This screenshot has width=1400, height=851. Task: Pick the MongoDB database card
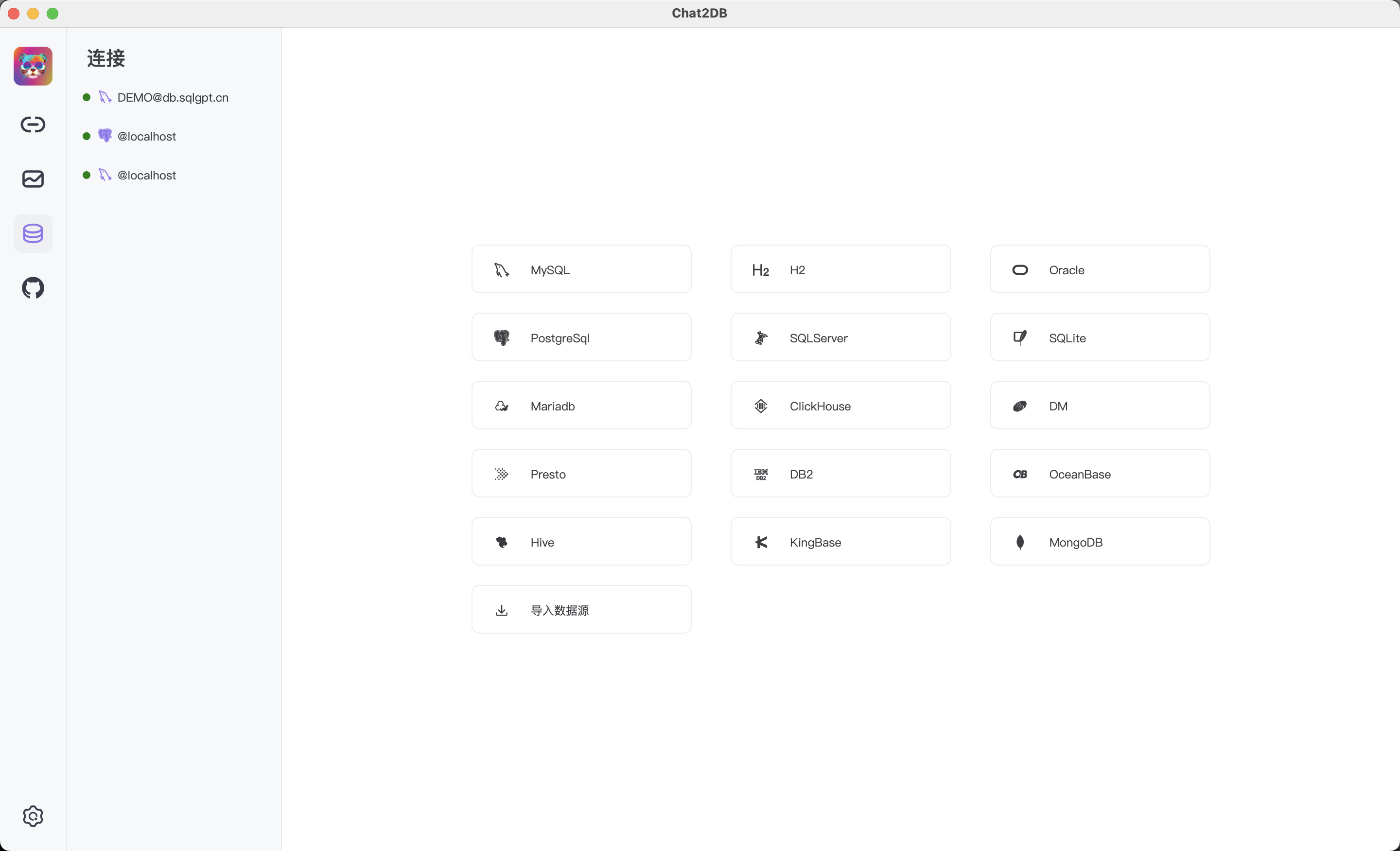1100,542
